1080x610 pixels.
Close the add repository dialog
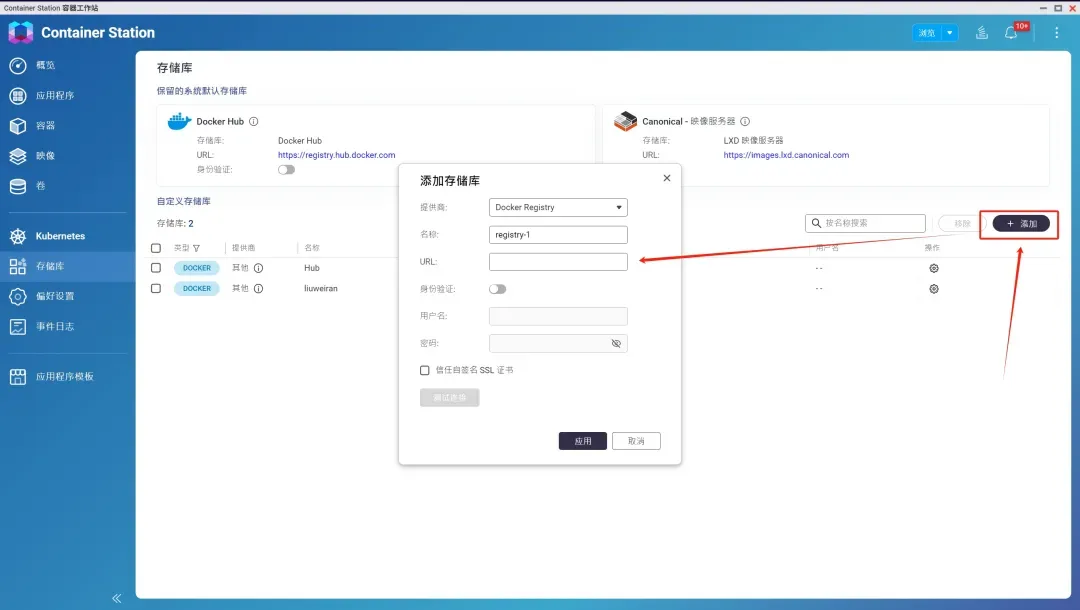point(667,178)
